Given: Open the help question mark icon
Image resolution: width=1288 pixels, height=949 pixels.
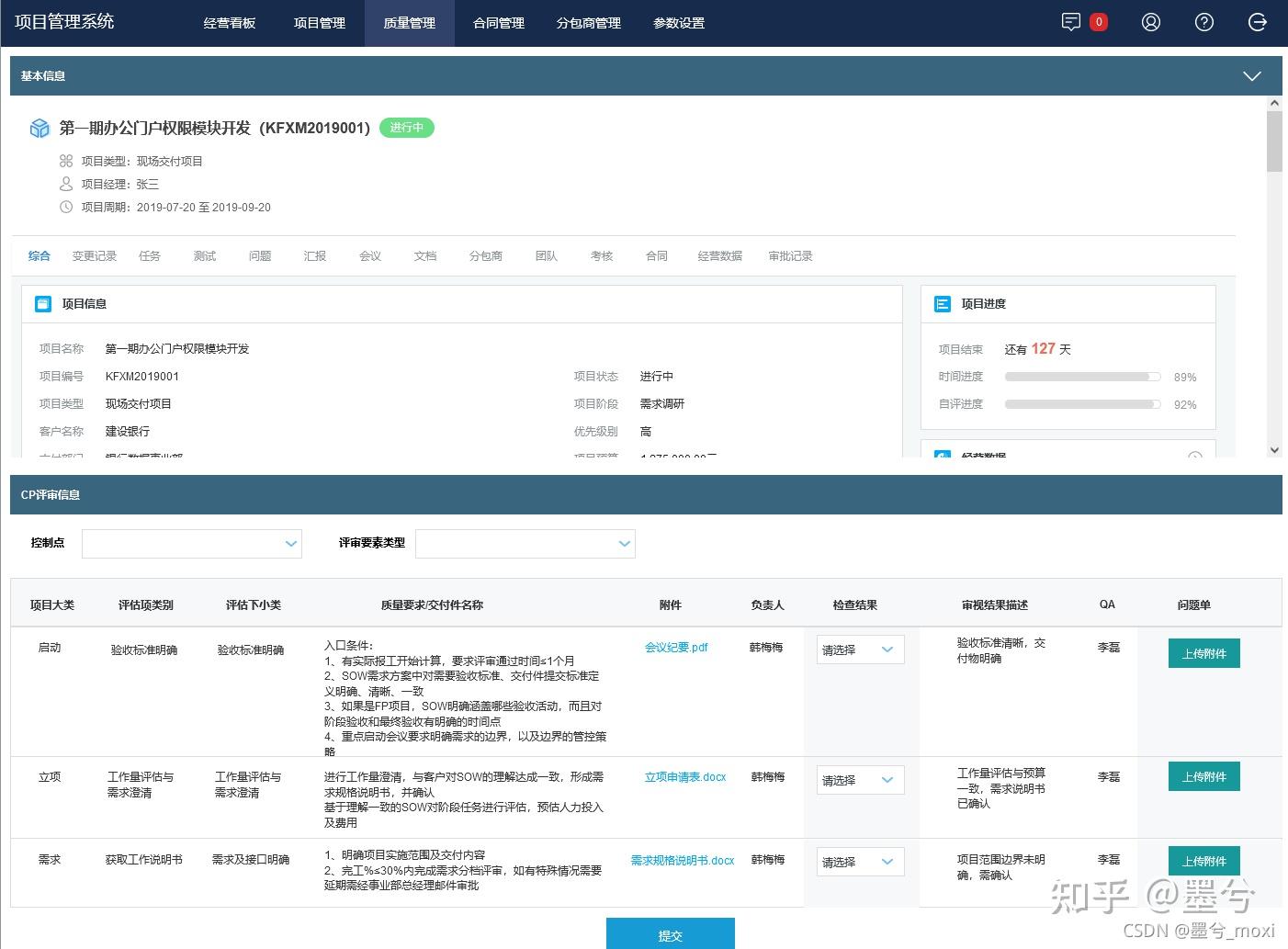Looking at the screenshot, I should [1203, 22].
